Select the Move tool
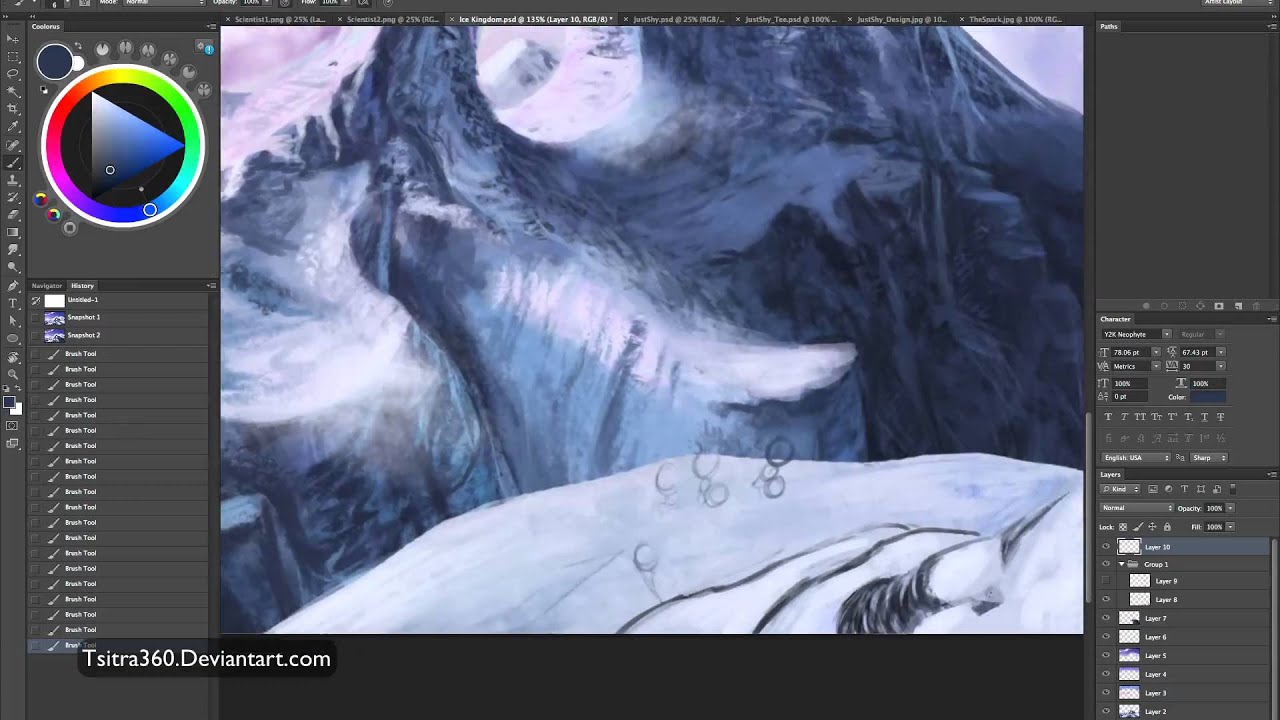The height and width of the screenshot is (720, 1280). pyautogui.click(x=13, y=39)
